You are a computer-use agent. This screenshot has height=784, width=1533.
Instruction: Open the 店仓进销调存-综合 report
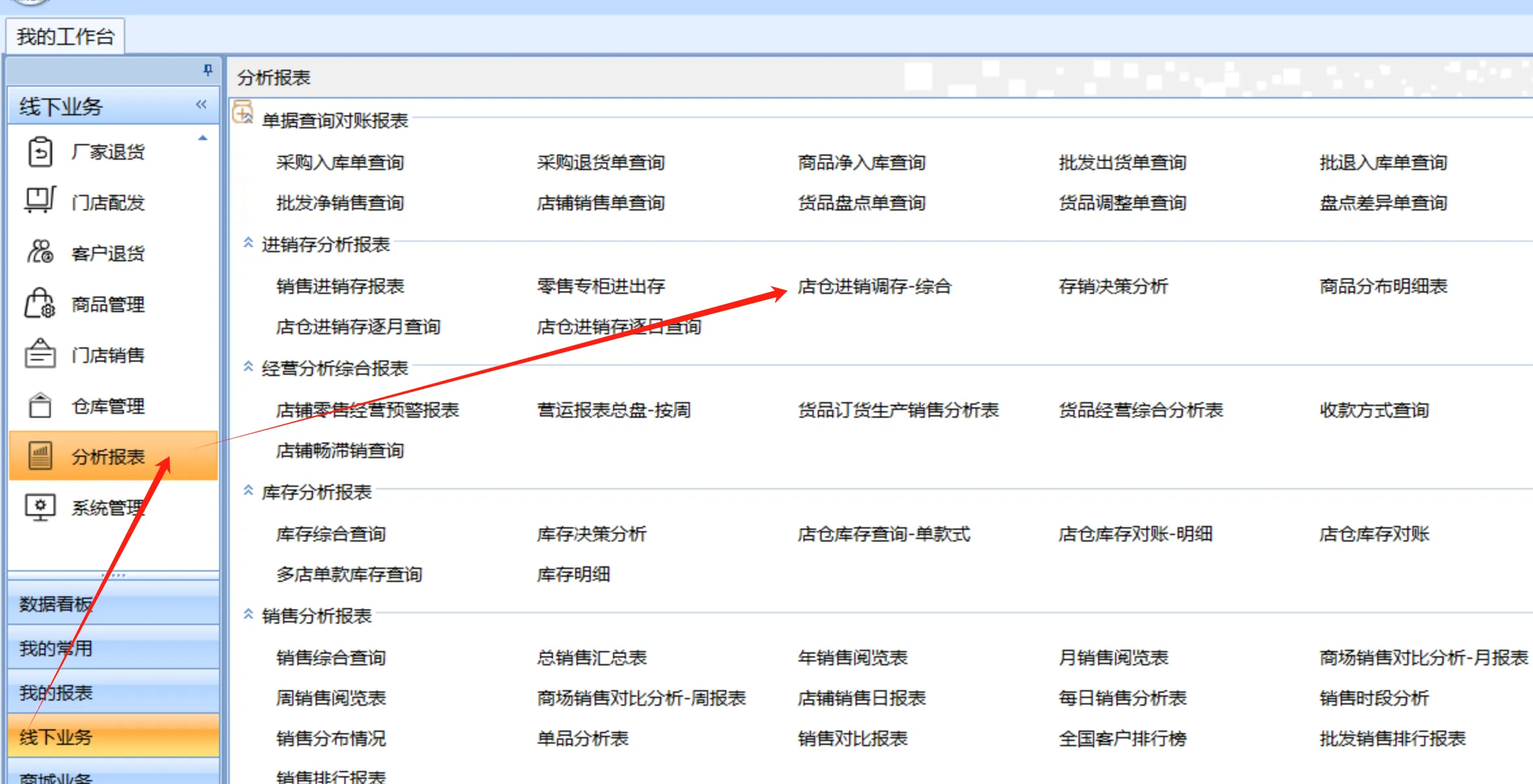tap(874, 286)
